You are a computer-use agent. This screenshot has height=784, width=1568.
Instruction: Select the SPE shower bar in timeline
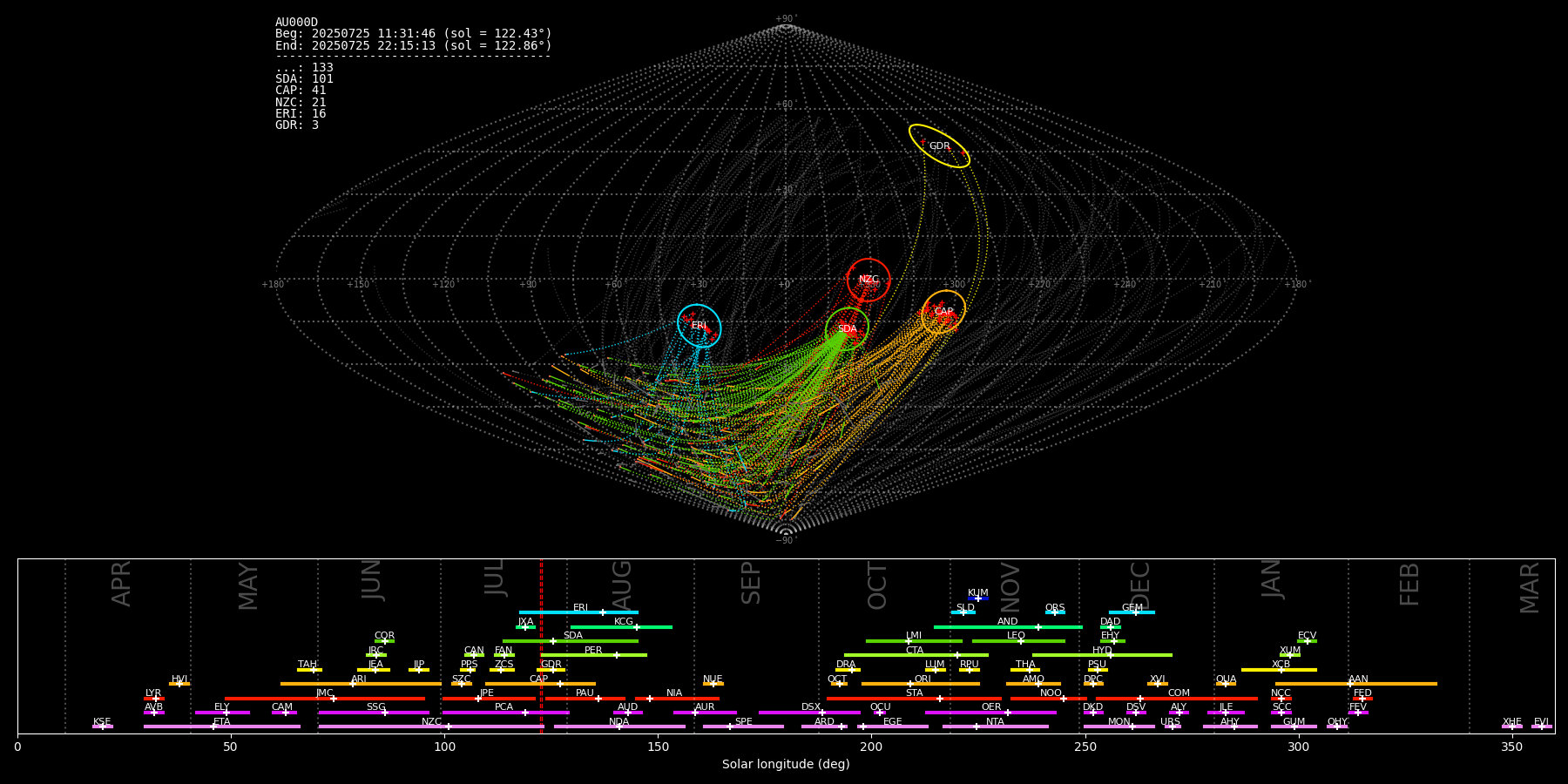click(743, 727)
